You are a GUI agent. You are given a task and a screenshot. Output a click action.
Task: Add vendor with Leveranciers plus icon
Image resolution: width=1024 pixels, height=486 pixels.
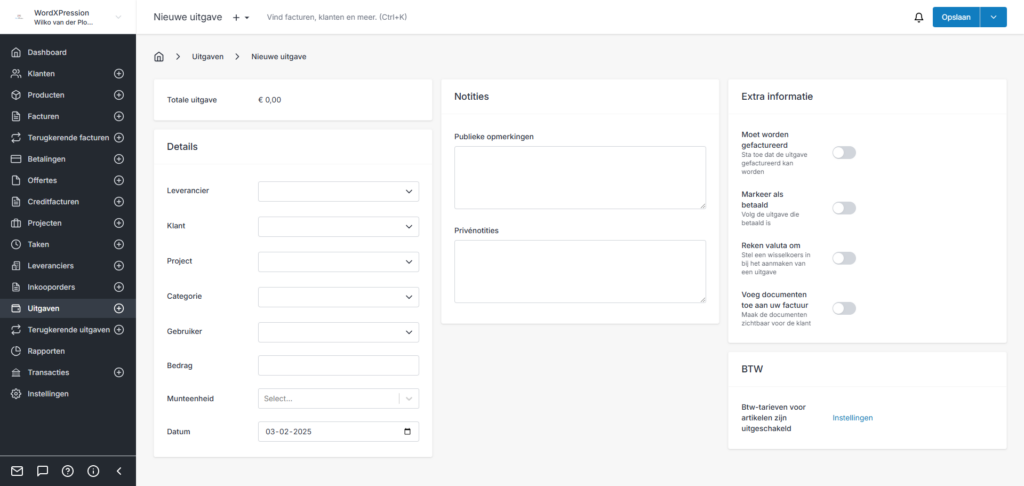tap(119, 266)
